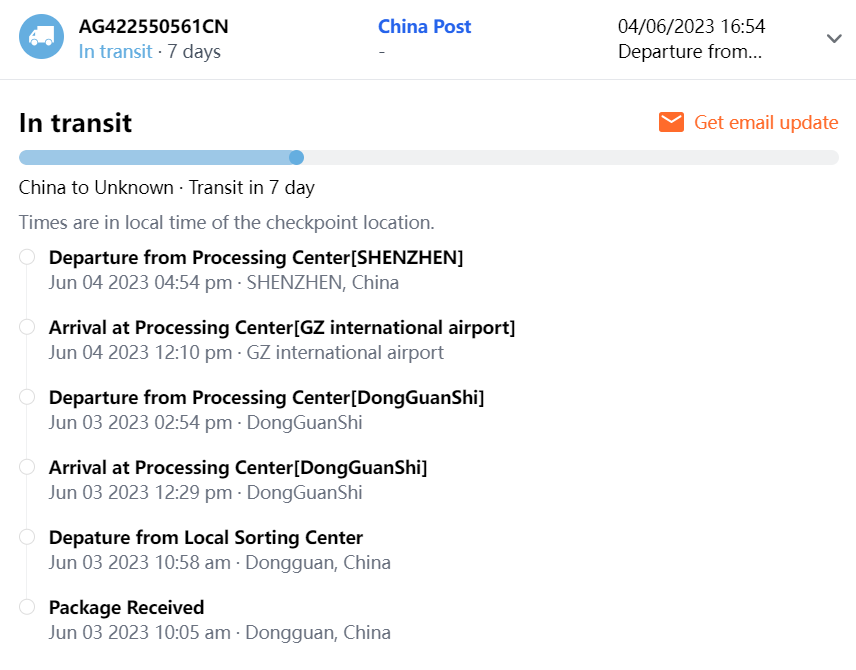
Task: Click the In transit status label
Action: coord(116,52)
